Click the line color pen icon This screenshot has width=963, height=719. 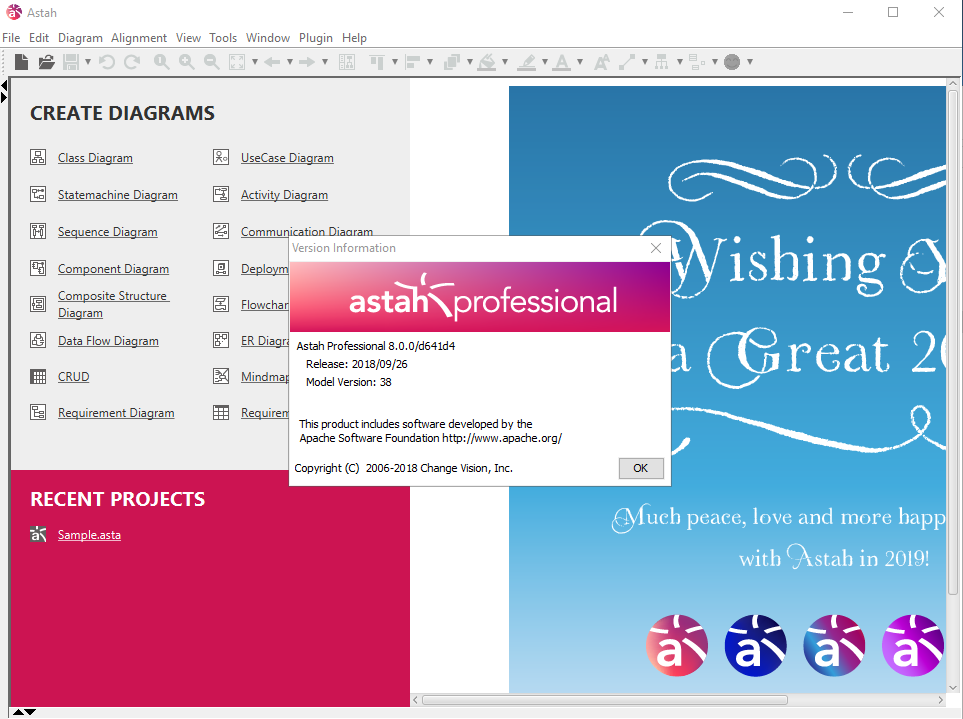coord(527,61)
